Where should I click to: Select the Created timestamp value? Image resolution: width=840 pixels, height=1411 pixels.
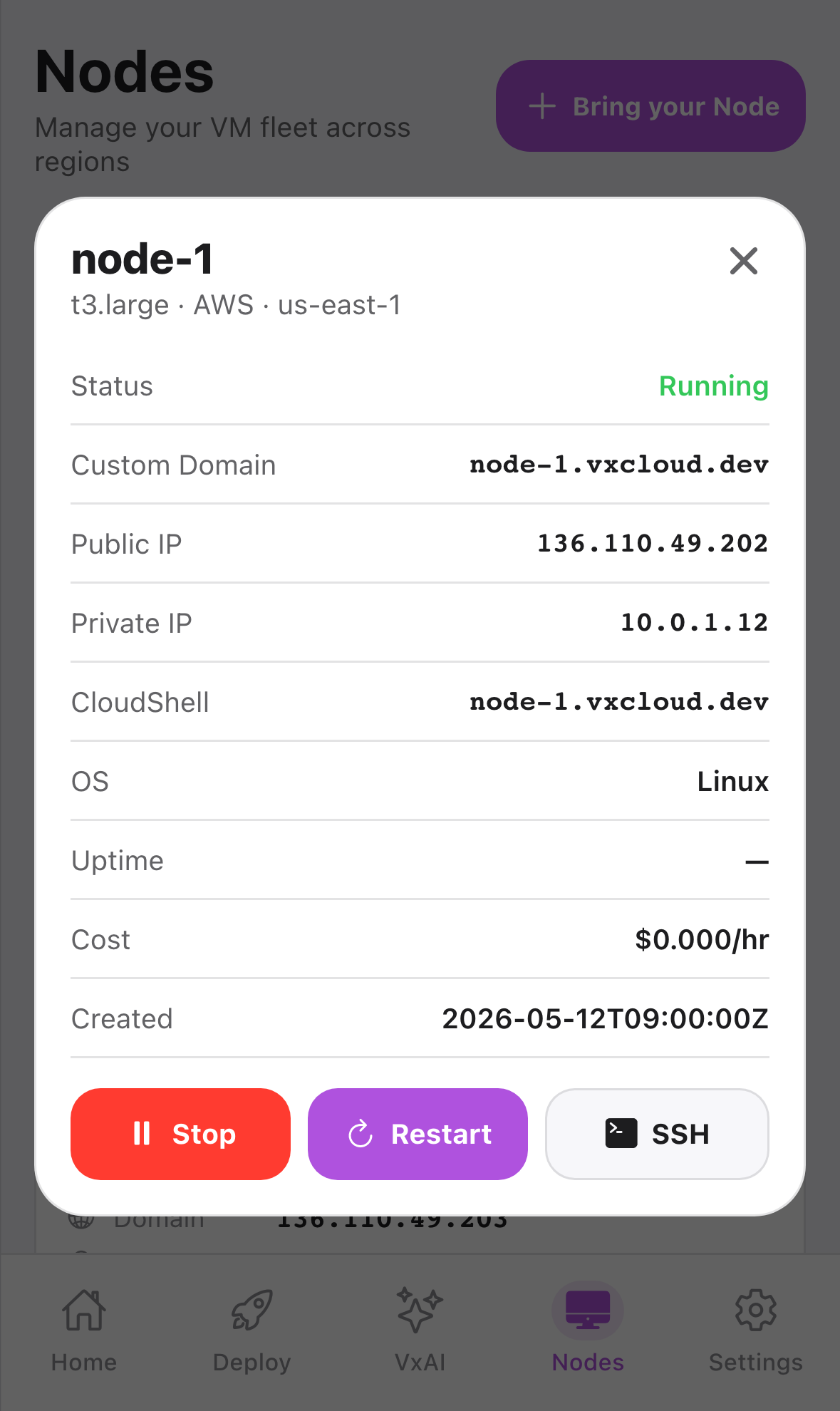tap(606, 1019)
